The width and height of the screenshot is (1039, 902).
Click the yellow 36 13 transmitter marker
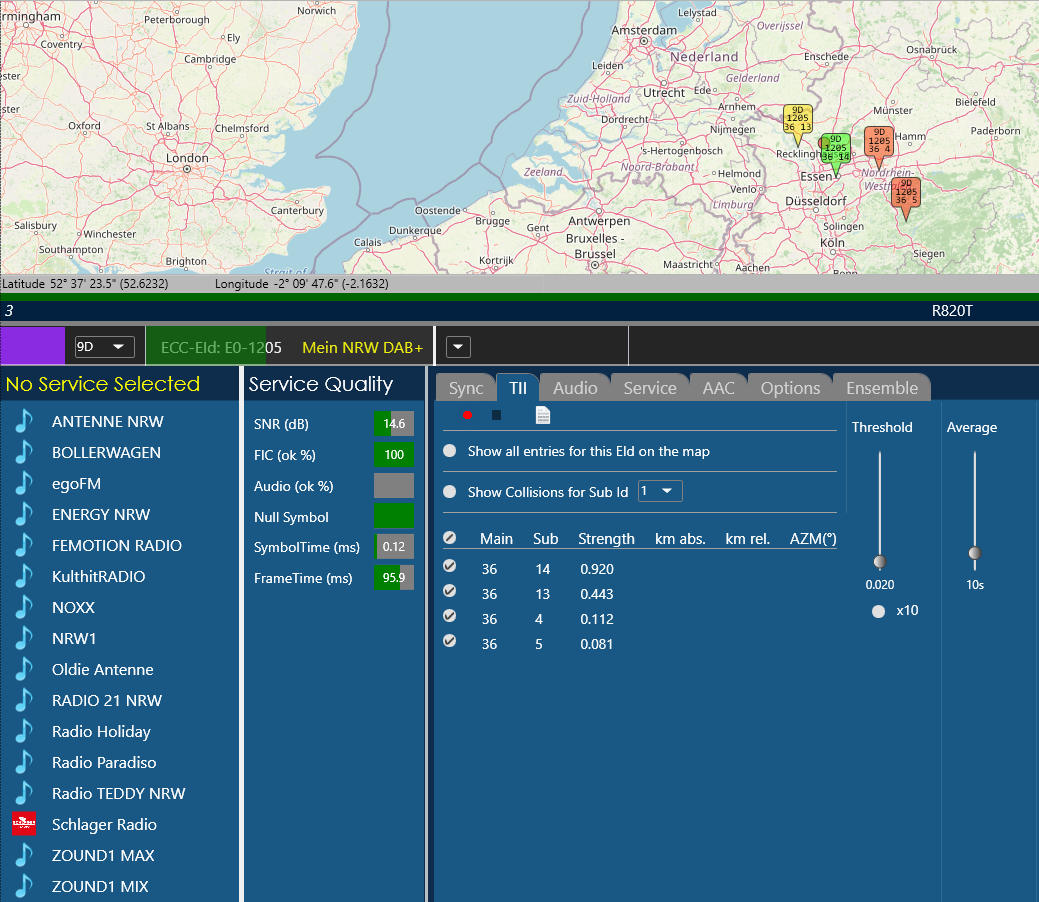tap(796, 119)
